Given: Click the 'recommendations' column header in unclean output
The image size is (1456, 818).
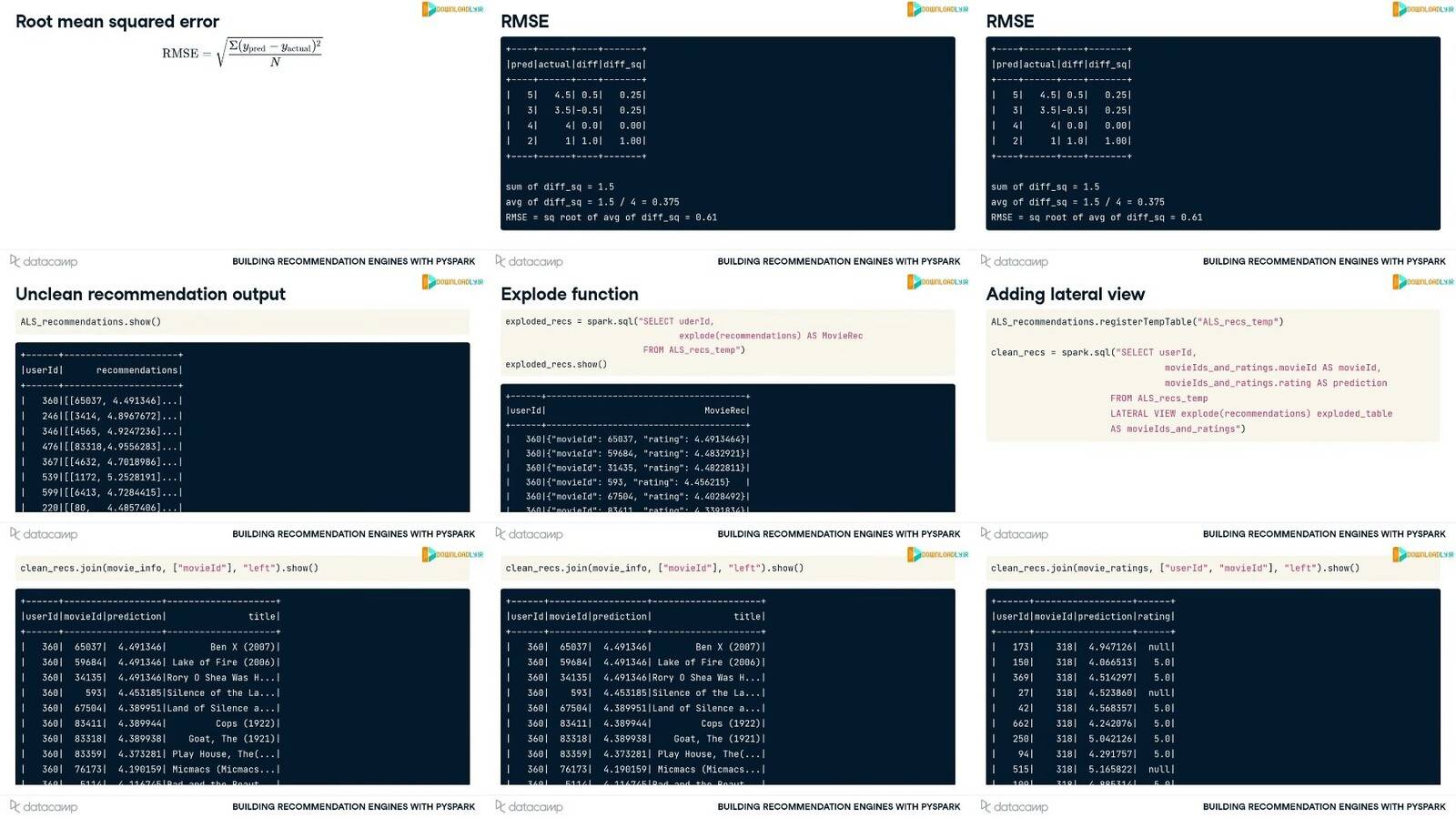Looking at the screenshot, I should [x=137, y=370].
